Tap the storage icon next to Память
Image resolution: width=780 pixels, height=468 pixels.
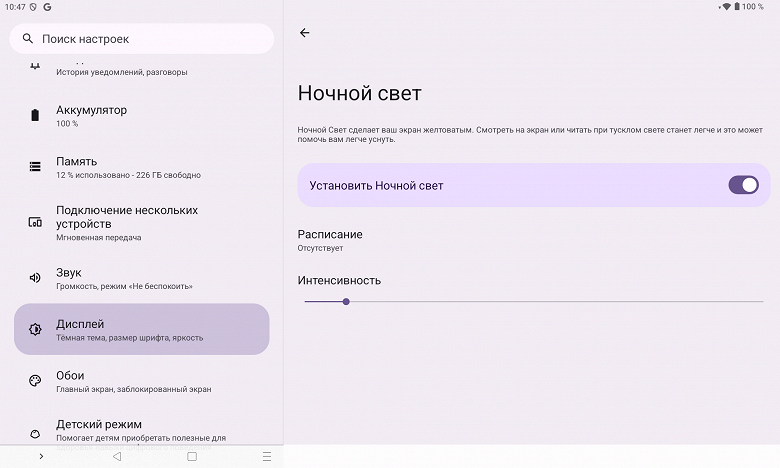coord(35,167)
